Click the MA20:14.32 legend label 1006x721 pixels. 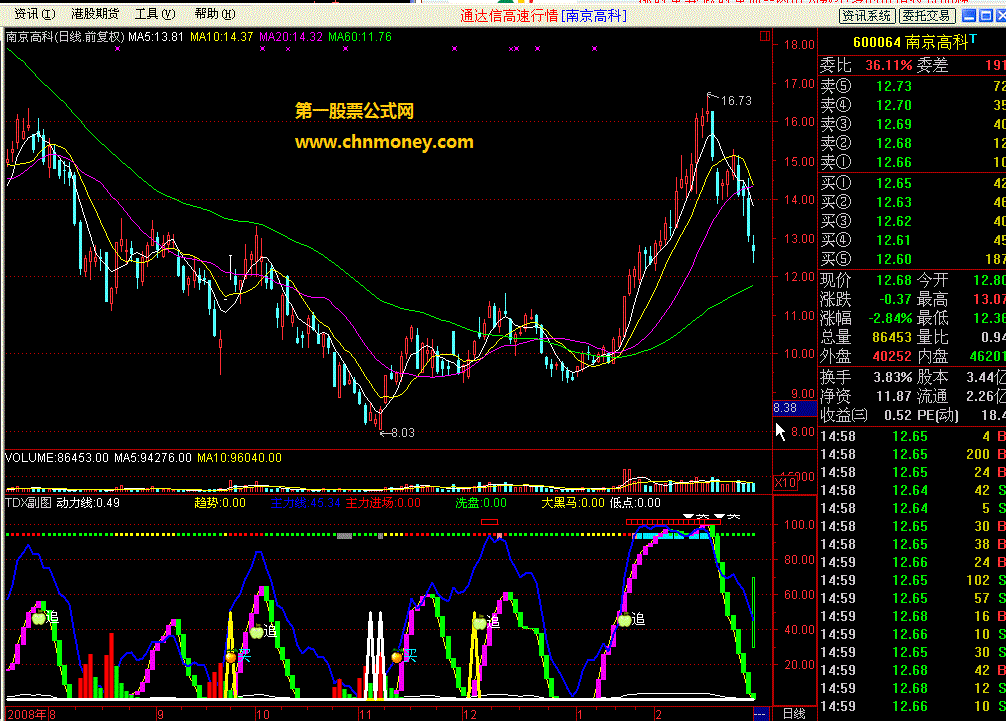pyautogui.click(x=291, y=37)
